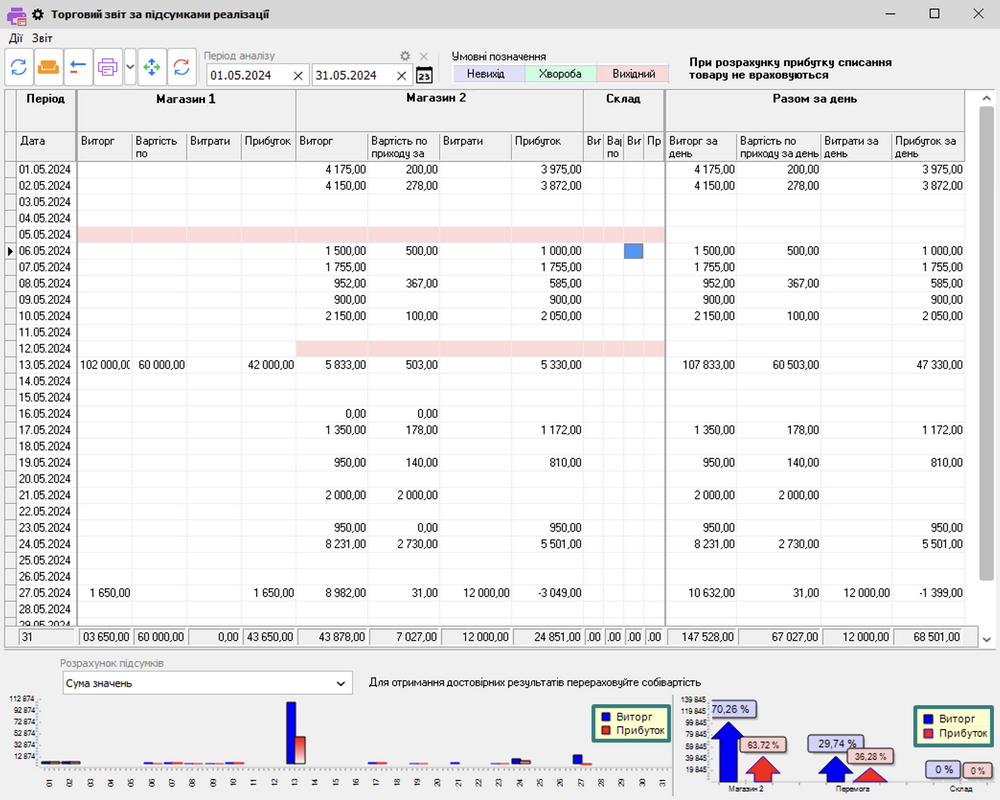This screenshot has height=800, width=1000.
Task: Click the gear icon near Період аналізу
Action: (x=405, y=55)
